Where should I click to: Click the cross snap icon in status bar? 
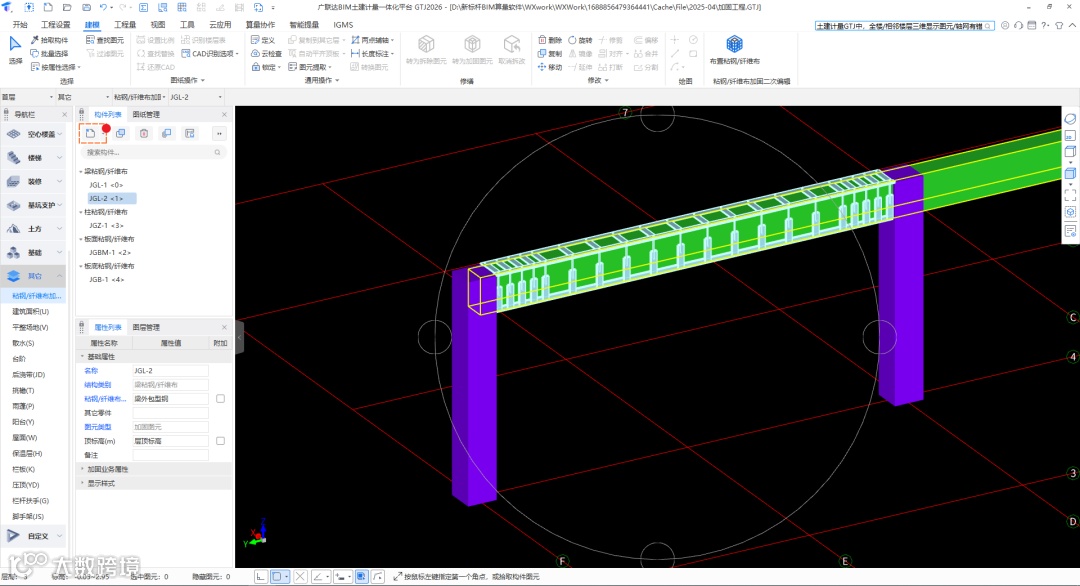pos(300,577)
